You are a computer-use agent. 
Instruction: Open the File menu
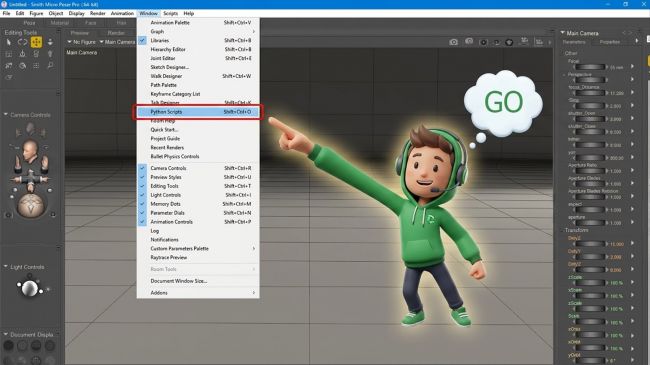pyautogui.click(x=6, y=13)
